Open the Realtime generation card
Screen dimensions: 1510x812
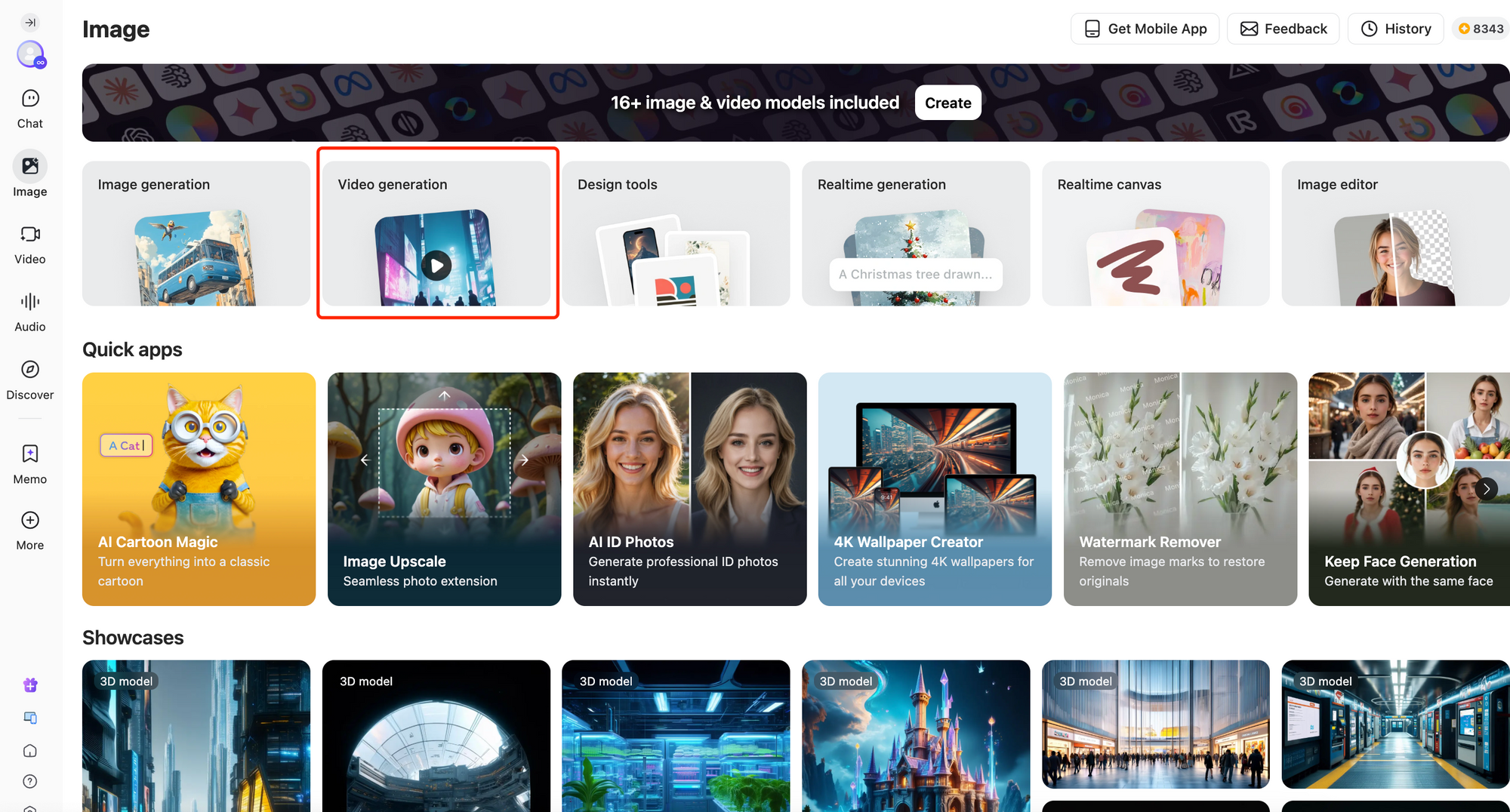pyautogui.click(x=916, y=233)
